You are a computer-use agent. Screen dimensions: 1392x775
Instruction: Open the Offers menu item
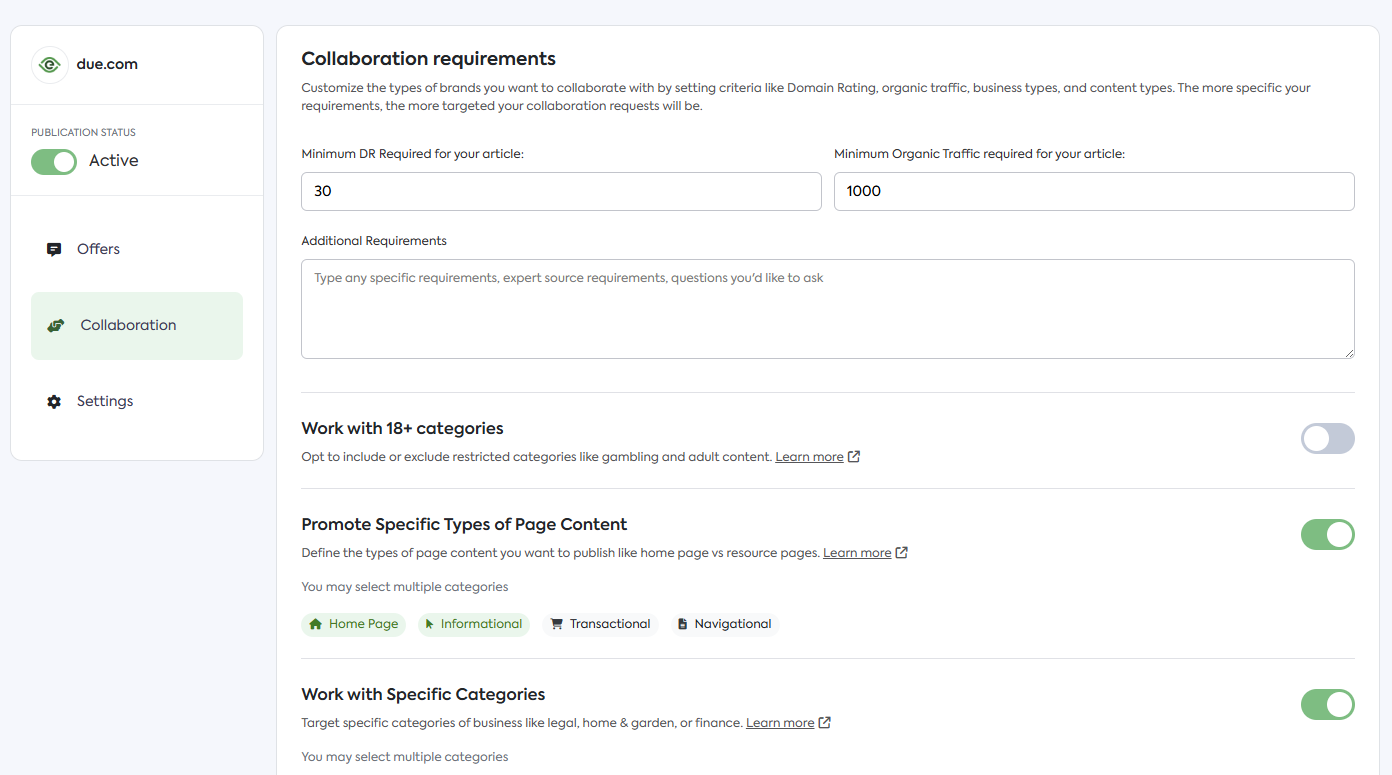point(98,249)
